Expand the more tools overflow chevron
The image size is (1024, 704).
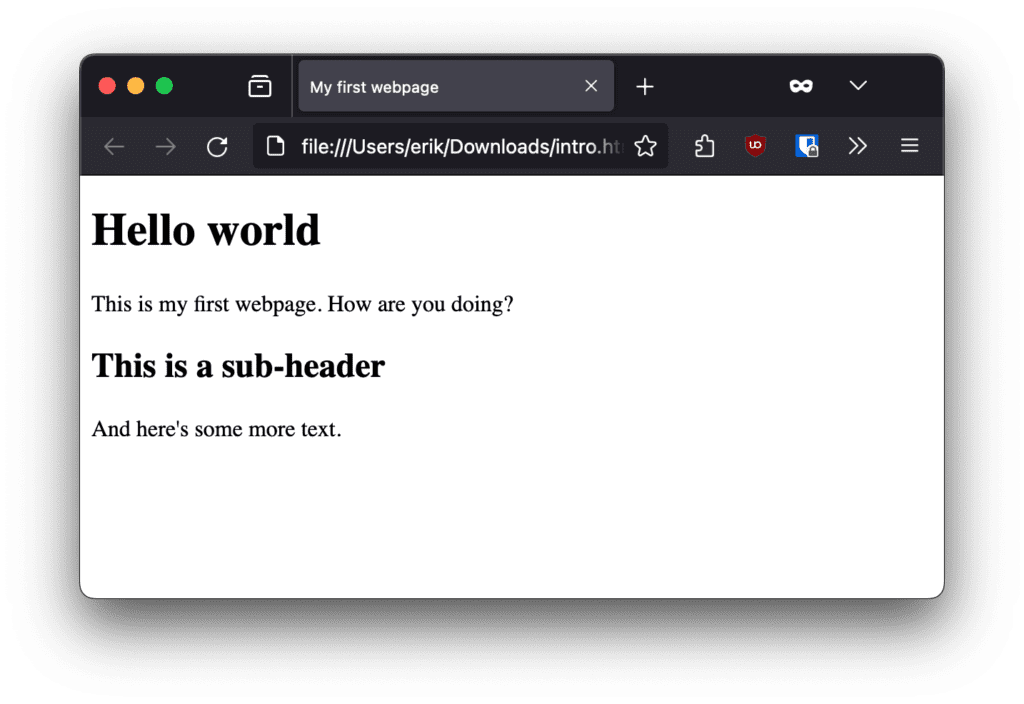point(857,147)
